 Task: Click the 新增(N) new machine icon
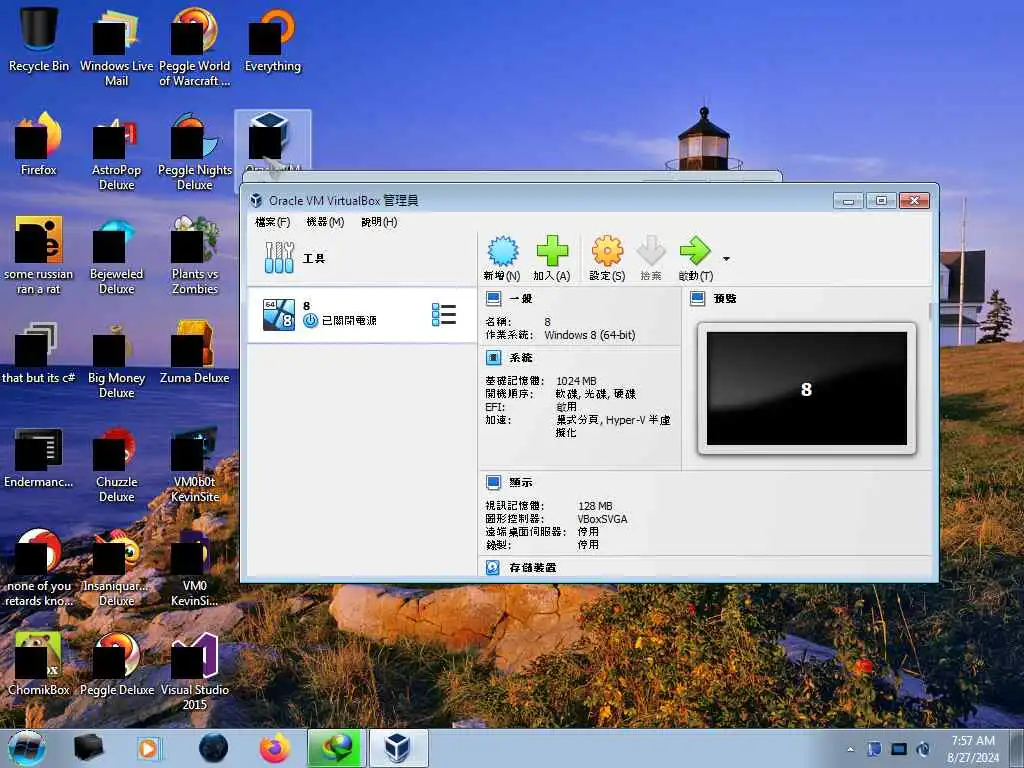click(502, 258)
